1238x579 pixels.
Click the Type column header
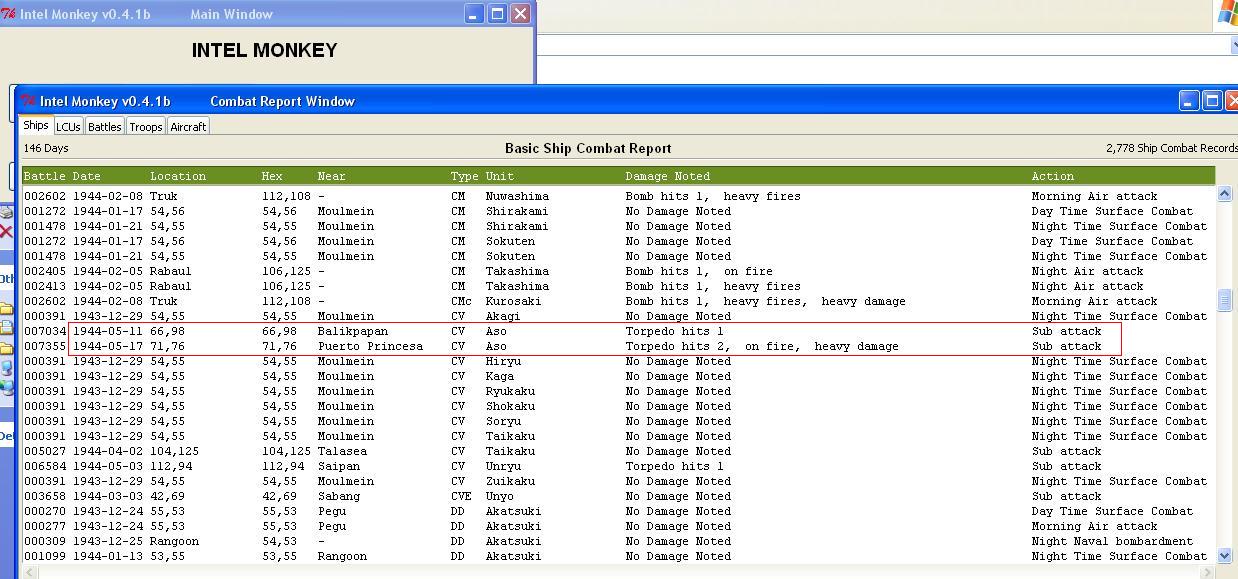coord(464,176)
